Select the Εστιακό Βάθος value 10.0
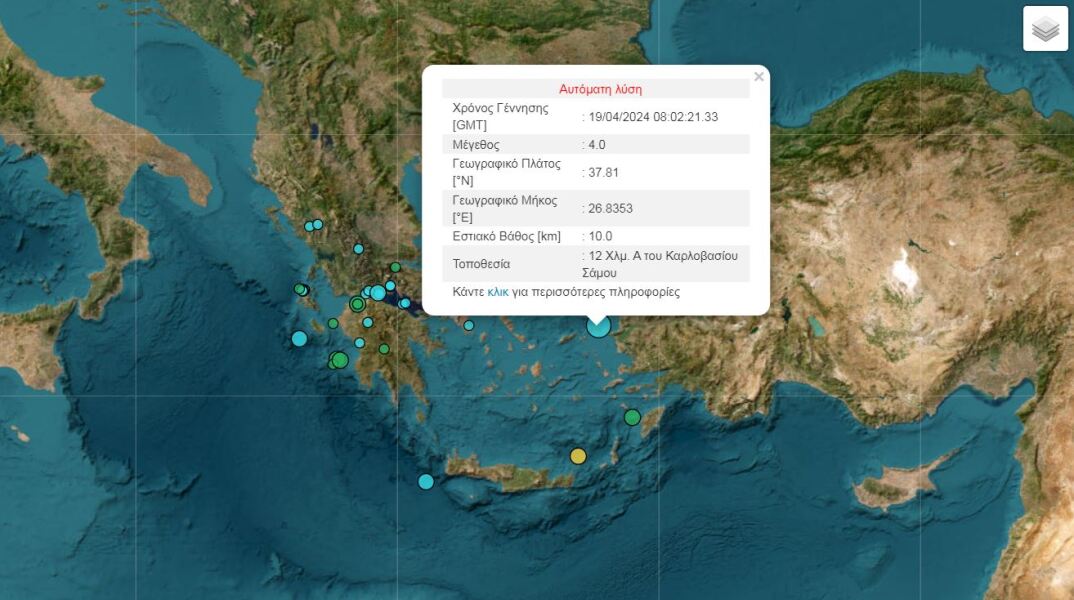Viewport: 1074px width, 600px height. (598, 236)
